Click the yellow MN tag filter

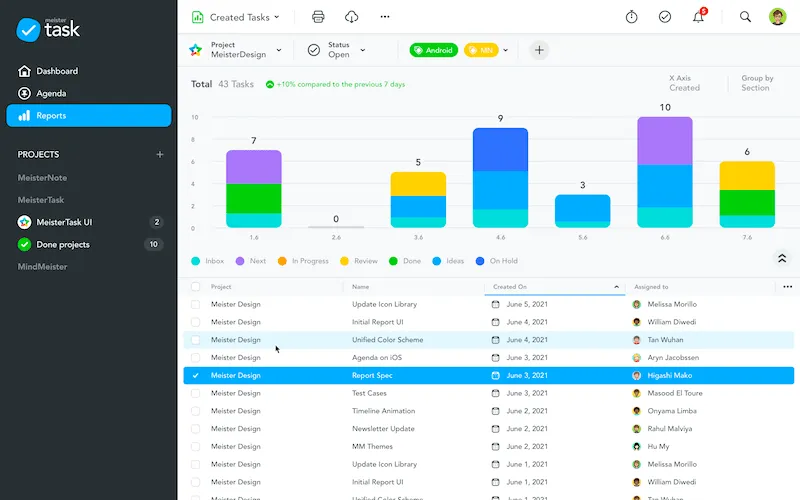click(481, 50)
